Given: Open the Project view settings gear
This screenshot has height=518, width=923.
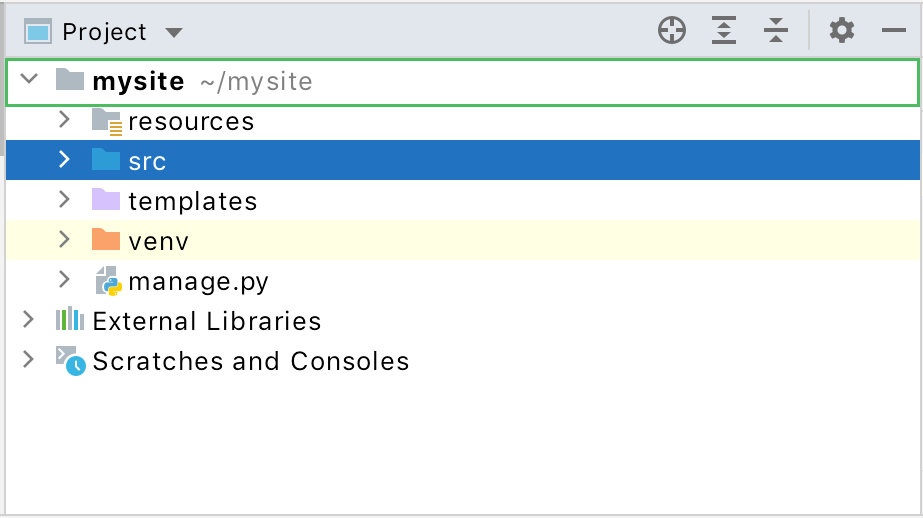Looking at the screenshot, I should coord(842,31).
